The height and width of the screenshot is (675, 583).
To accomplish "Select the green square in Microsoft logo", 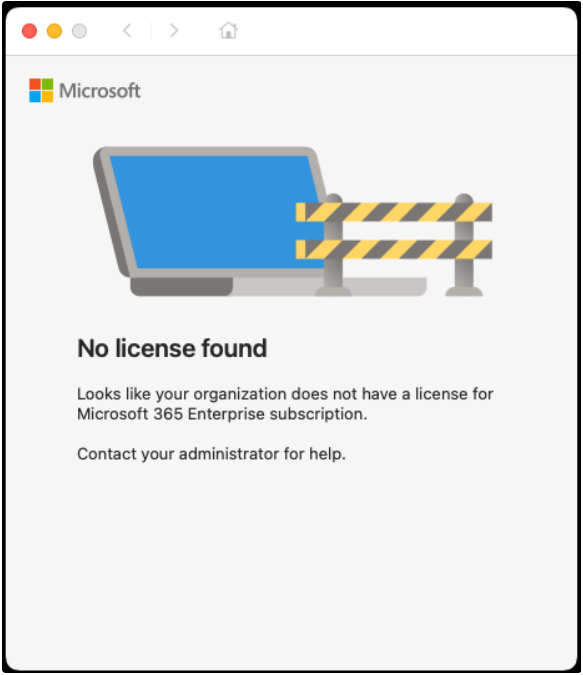I will point(47,84).
